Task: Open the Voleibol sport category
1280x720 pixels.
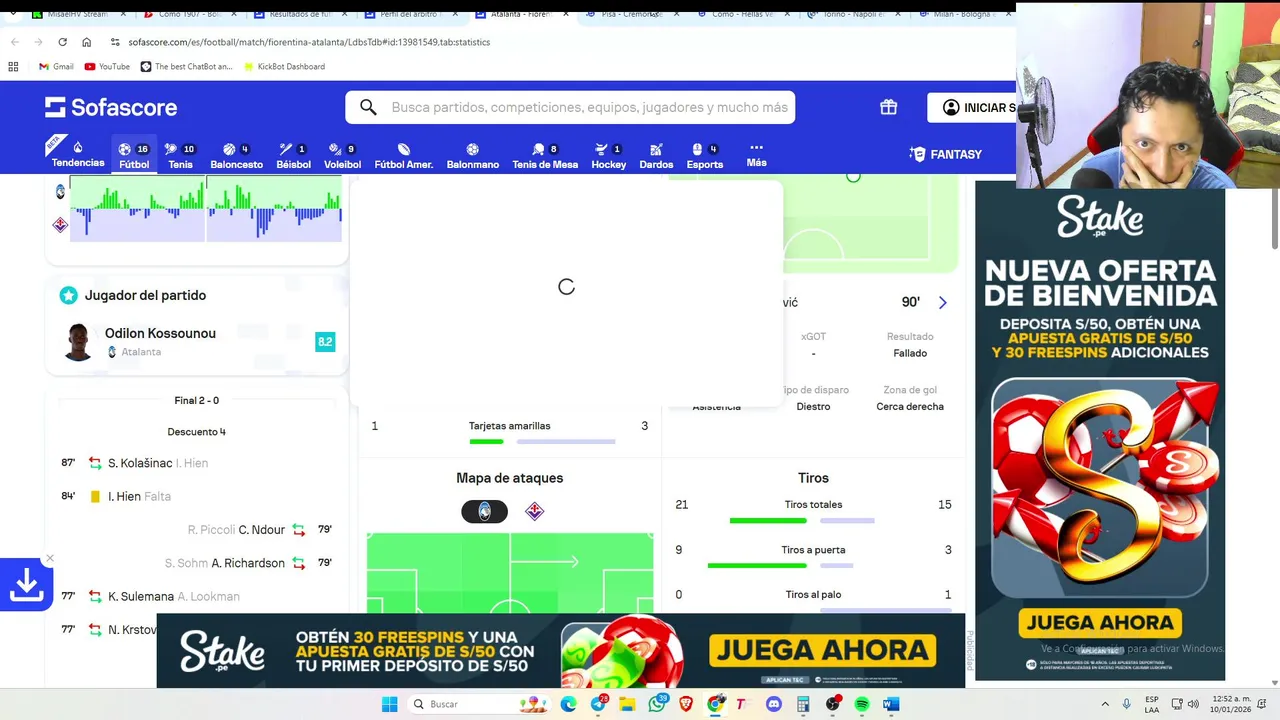Action: [343, 156]
